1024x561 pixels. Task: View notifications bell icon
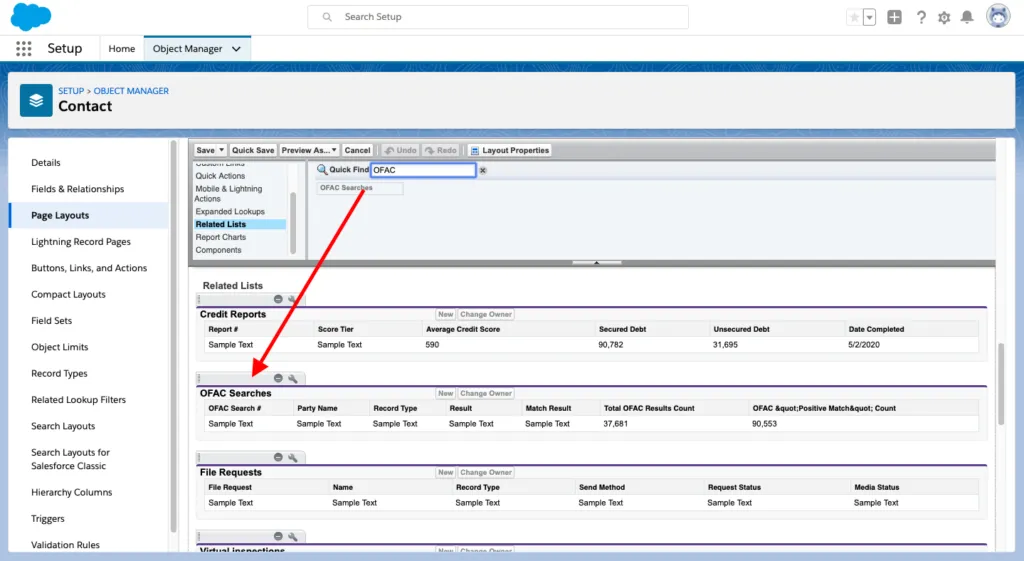pos(967,18)
